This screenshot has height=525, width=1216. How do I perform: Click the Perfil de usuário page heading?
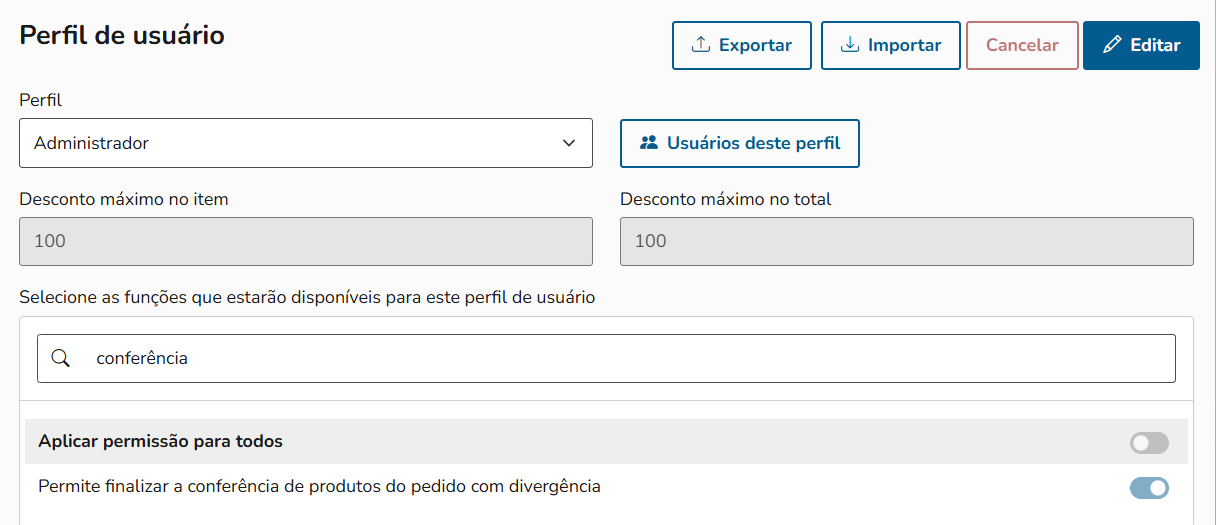click(x=122, y=36)
